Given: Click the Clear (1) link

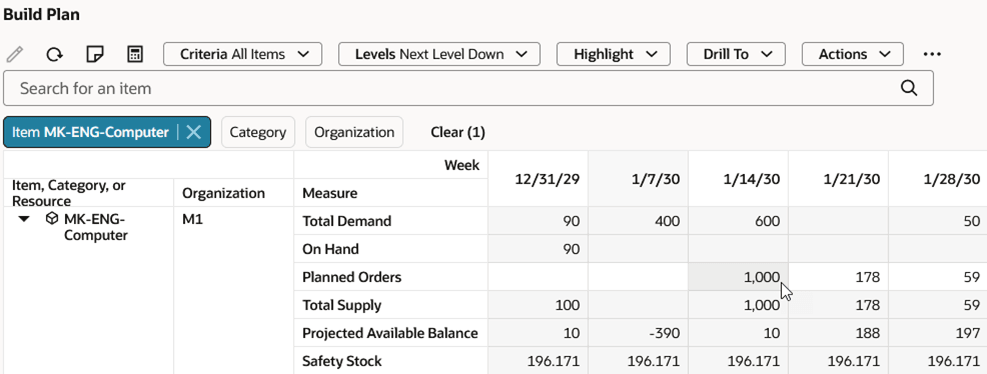Looking at the screenshot, I should click(x=458, y=132).
